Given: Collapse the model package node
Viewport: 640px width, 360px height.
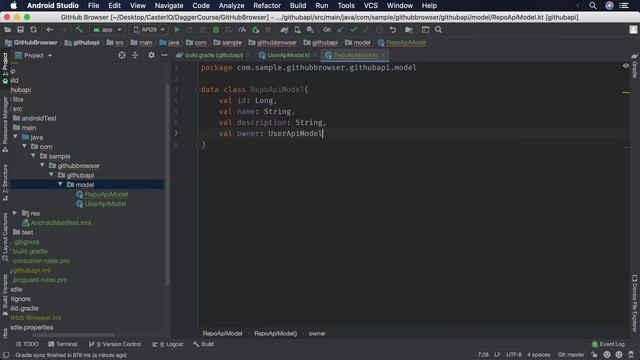Looking at the screenshot, I should coord(60,184).
